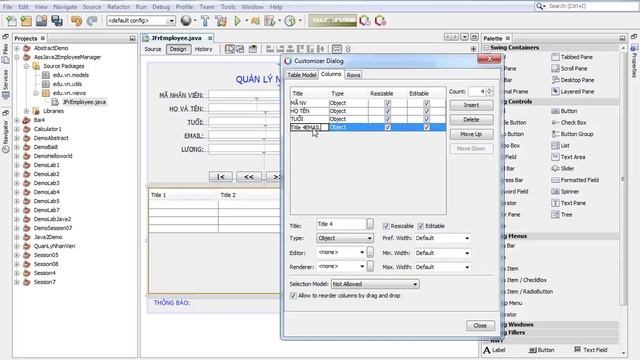Click the Undo arrow icon
640x360 pixels.
point(76,21)
